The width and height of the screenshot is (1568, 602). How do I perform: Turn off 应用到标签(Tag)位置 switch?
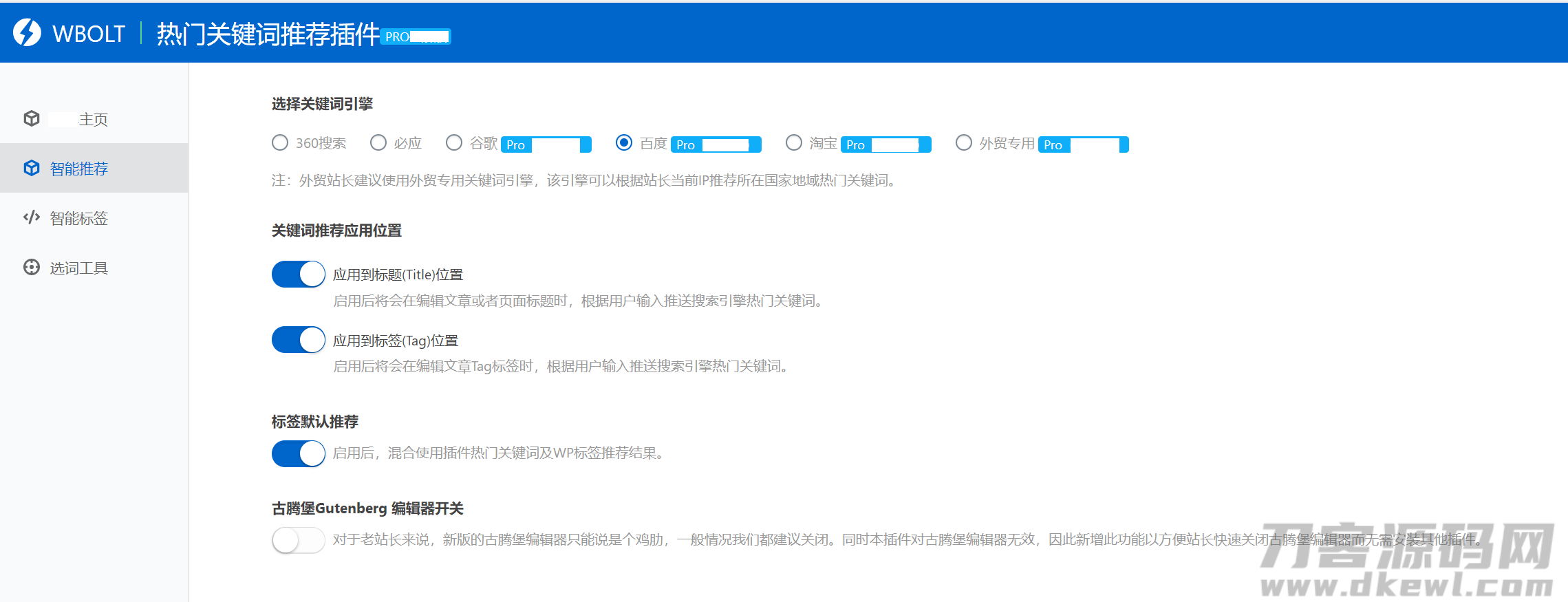point(299,340)
